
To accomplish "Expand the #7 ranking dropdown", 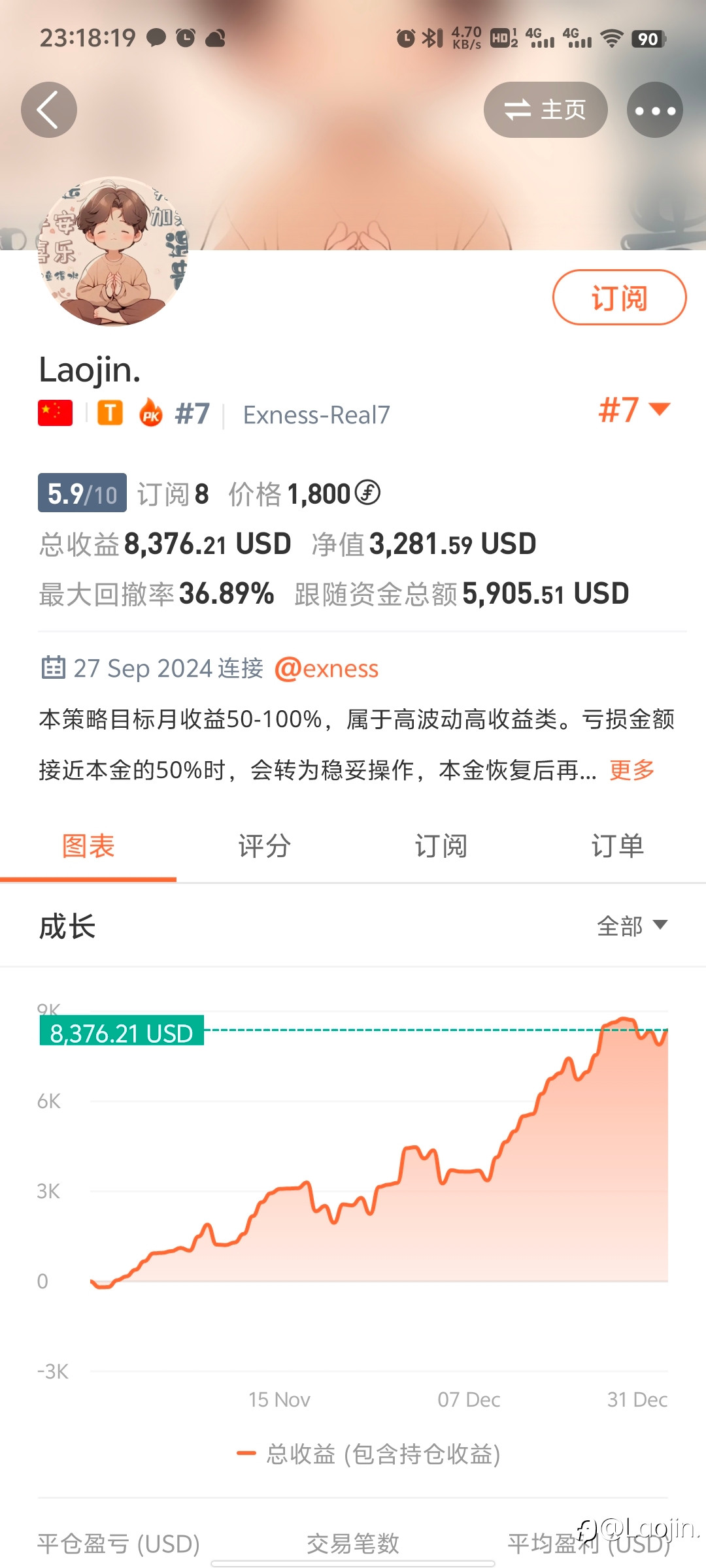I will tap(634, 410).
